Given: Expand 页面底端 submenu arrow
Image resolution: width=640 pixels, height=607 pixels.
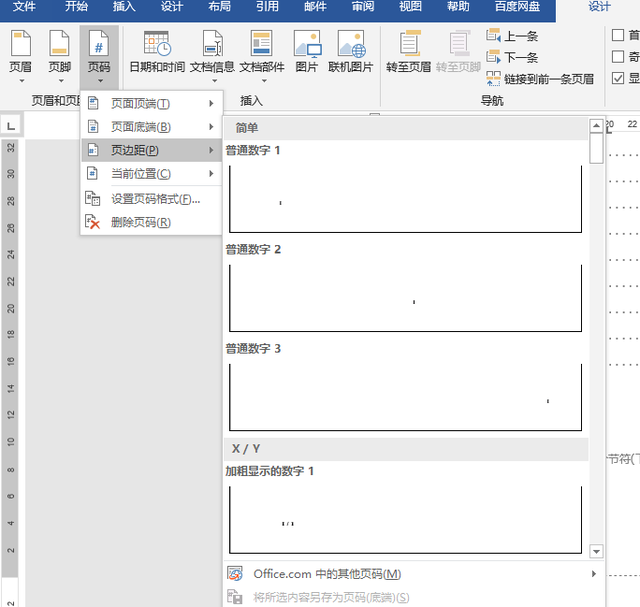Looking at the screenshot, I should pyautogui.click(x=211, y=127).
